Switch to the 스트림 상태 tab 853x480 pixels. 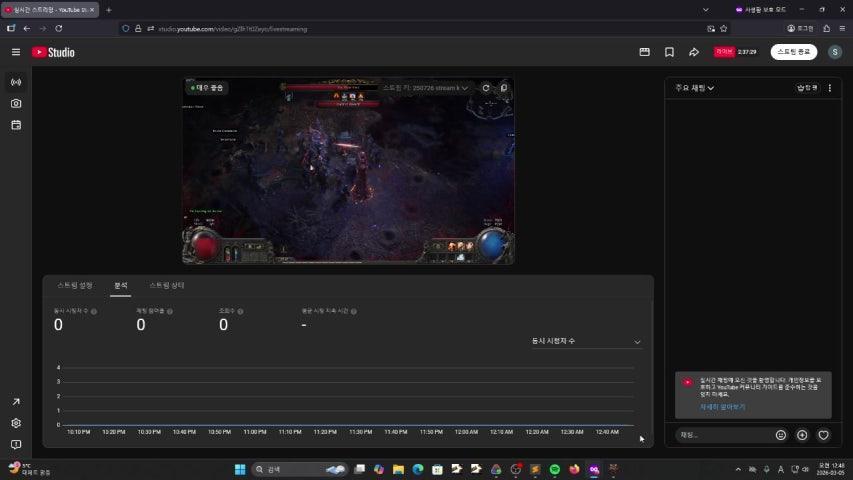(x=167, y=286)
